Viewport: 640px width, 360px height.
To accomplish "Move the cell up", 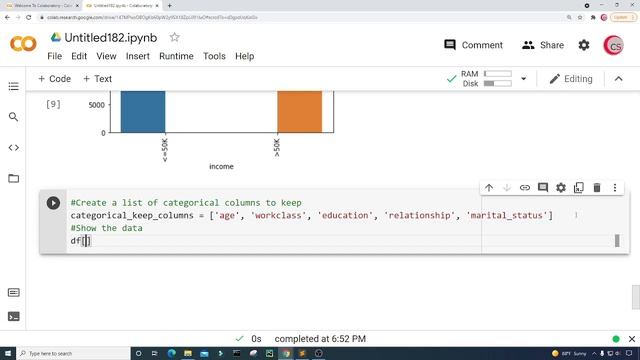I will [x=489, y=188].
